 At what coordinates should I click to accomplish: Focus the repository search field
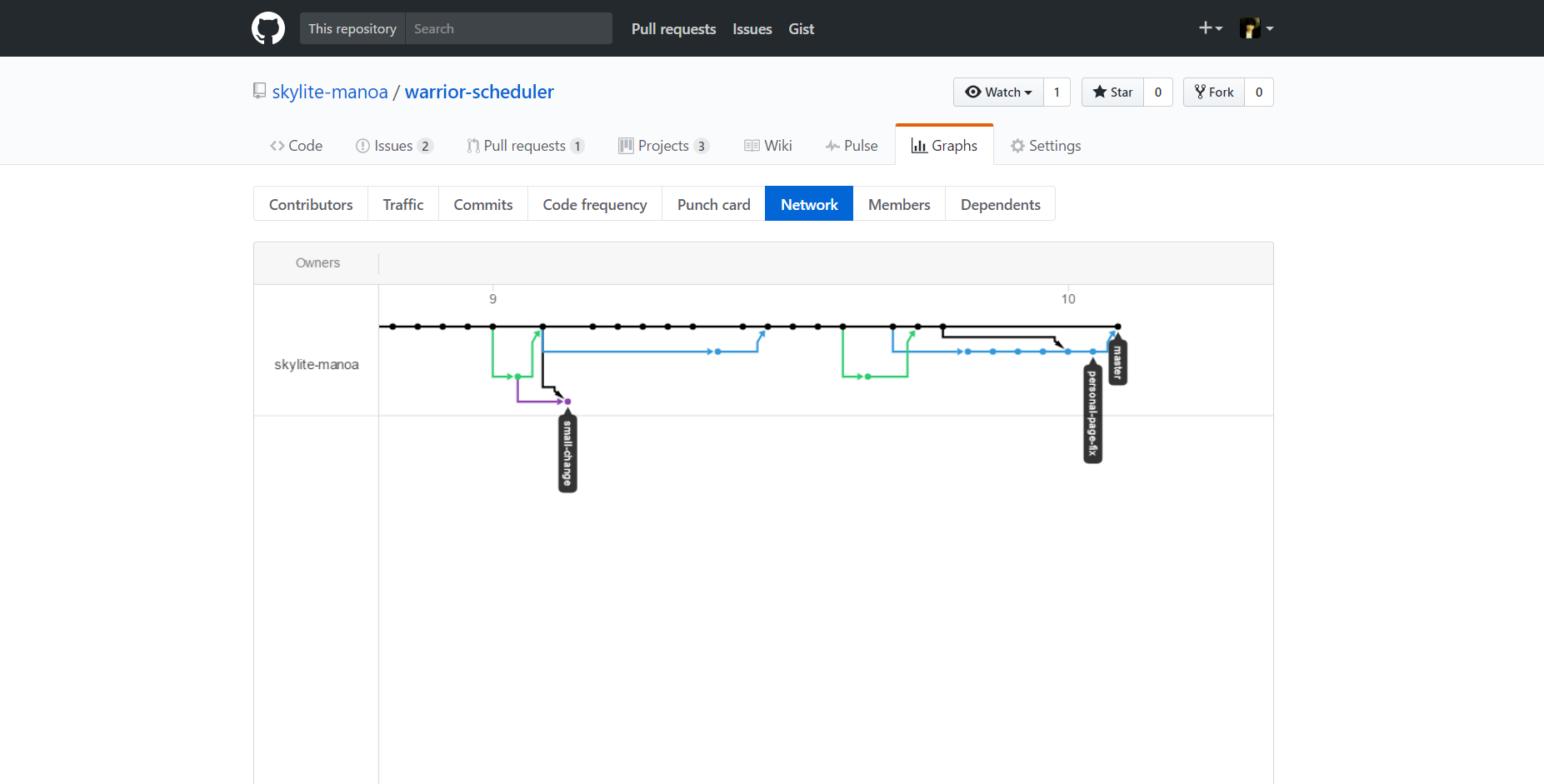tap(508, 28)
